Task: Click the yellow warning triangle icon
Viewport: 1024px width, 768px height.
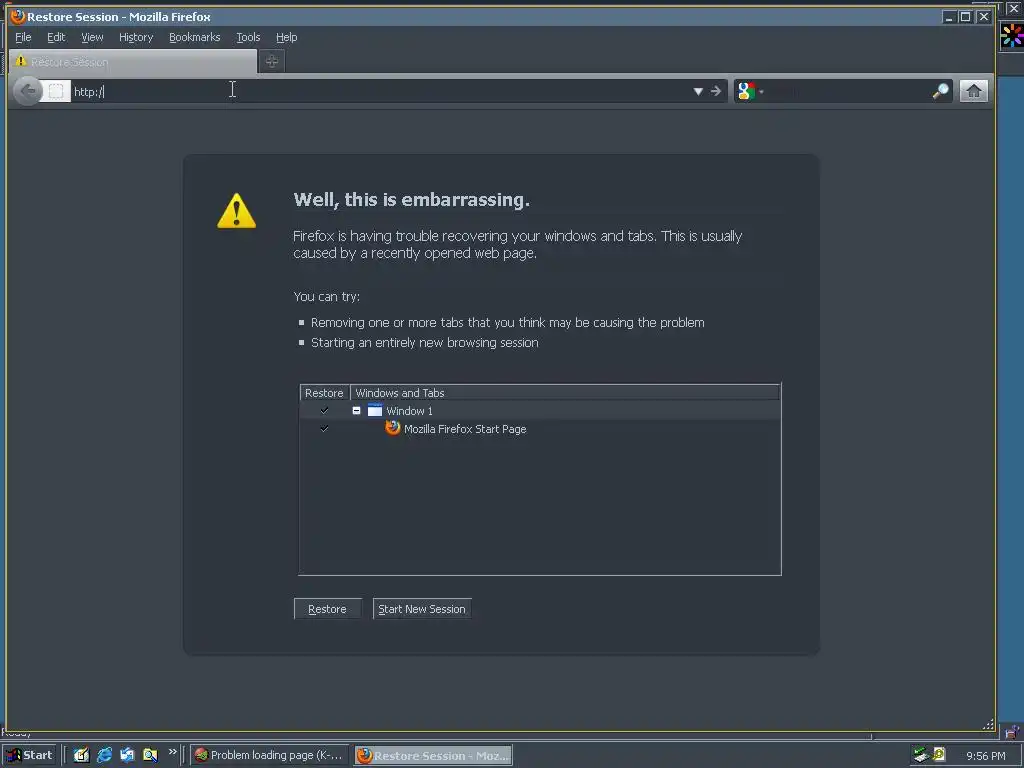Action: (236, 211)
